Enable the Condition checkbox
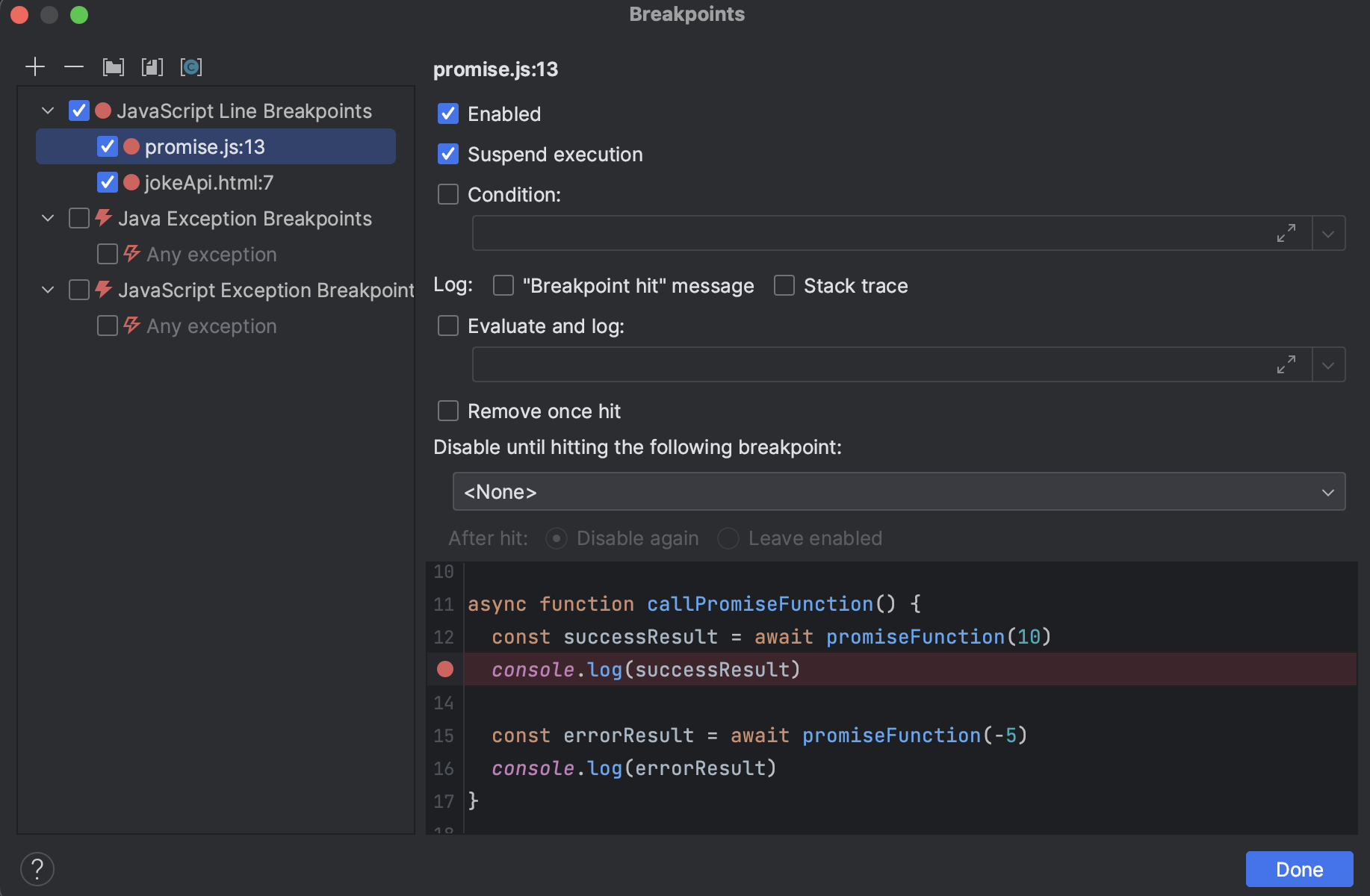1370x896 pixels. [x=448, y=194]
